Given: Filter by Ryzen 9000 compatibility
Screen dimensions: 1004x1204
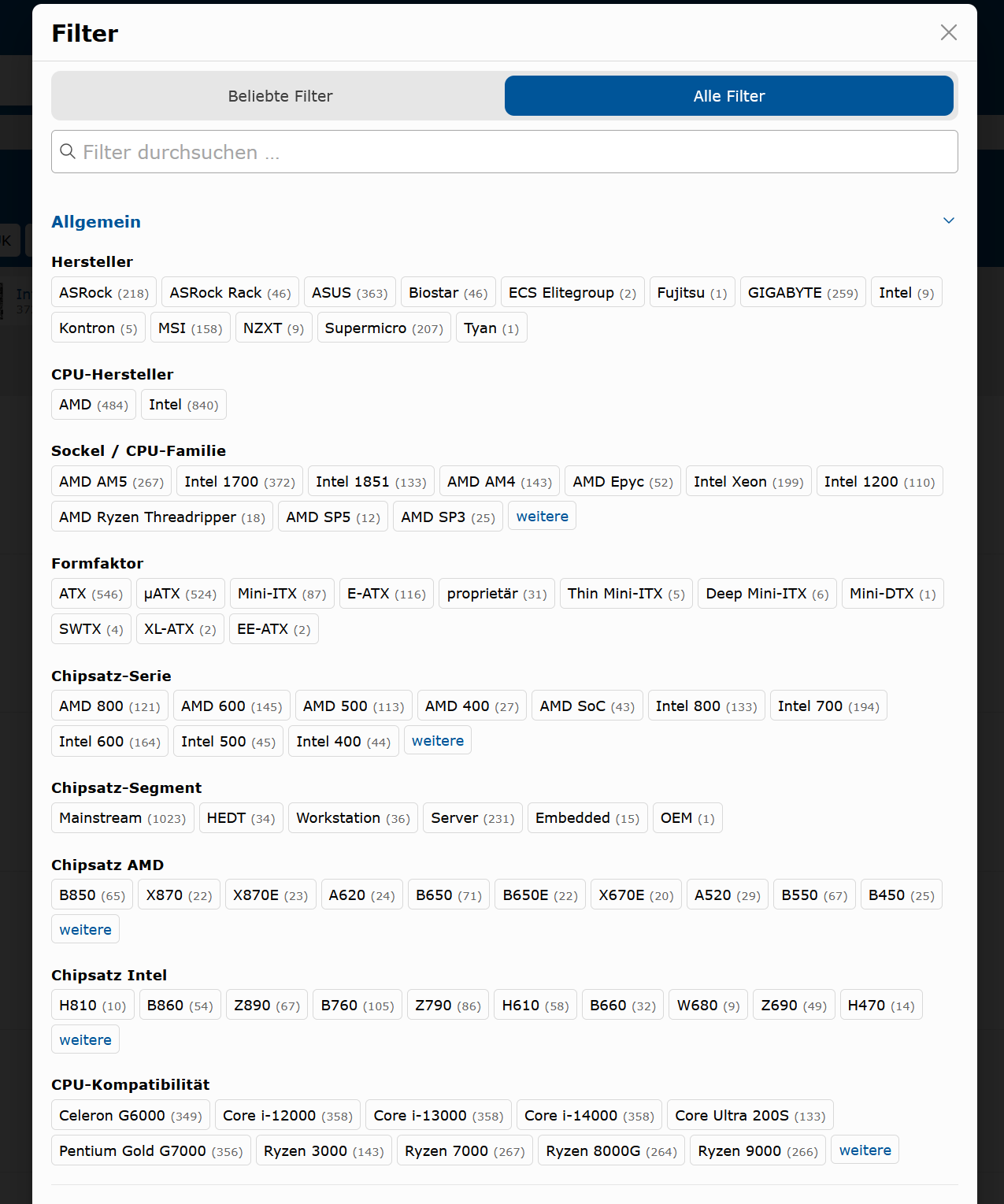Looking at the screenshot, I should (x=758, y=1150).
